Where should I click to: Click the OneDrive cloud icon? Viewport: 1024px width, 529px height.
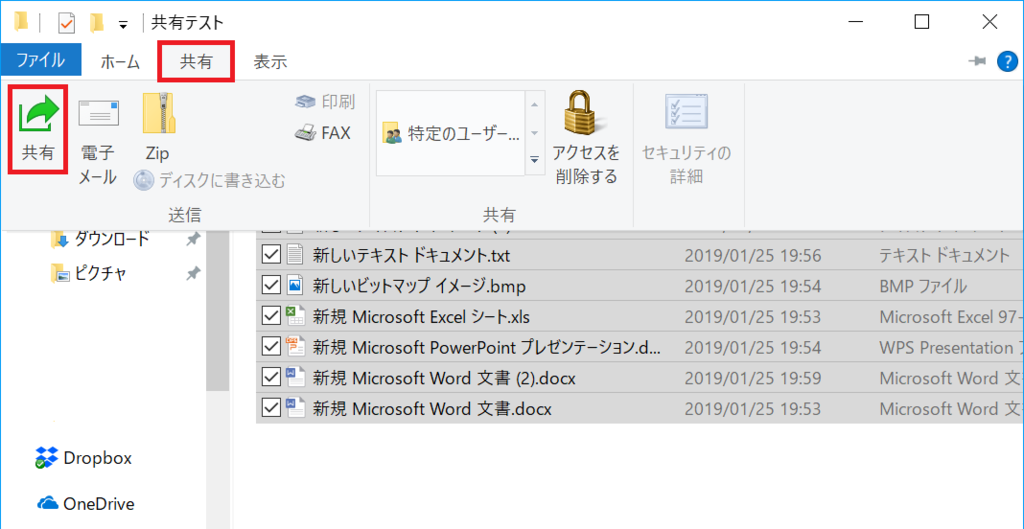48,504
